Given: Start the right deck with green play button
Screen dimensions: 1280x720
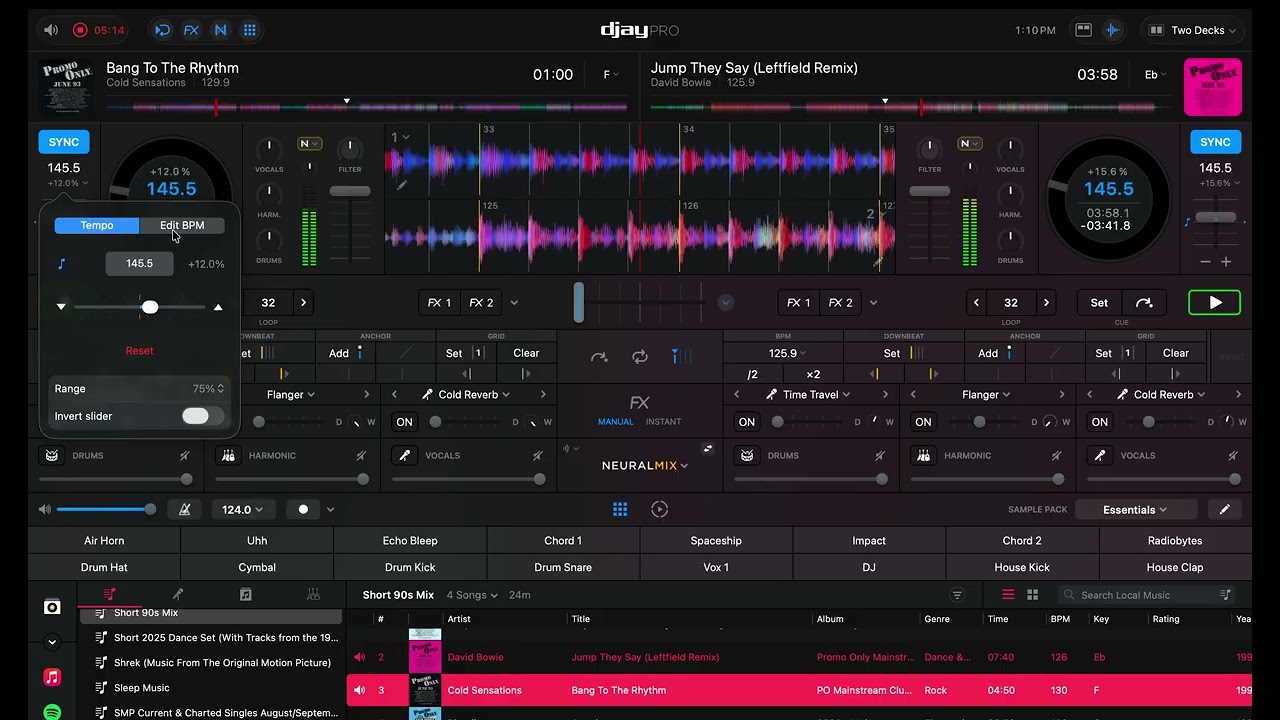Looking at the screenshot, I should point(1215,303).
